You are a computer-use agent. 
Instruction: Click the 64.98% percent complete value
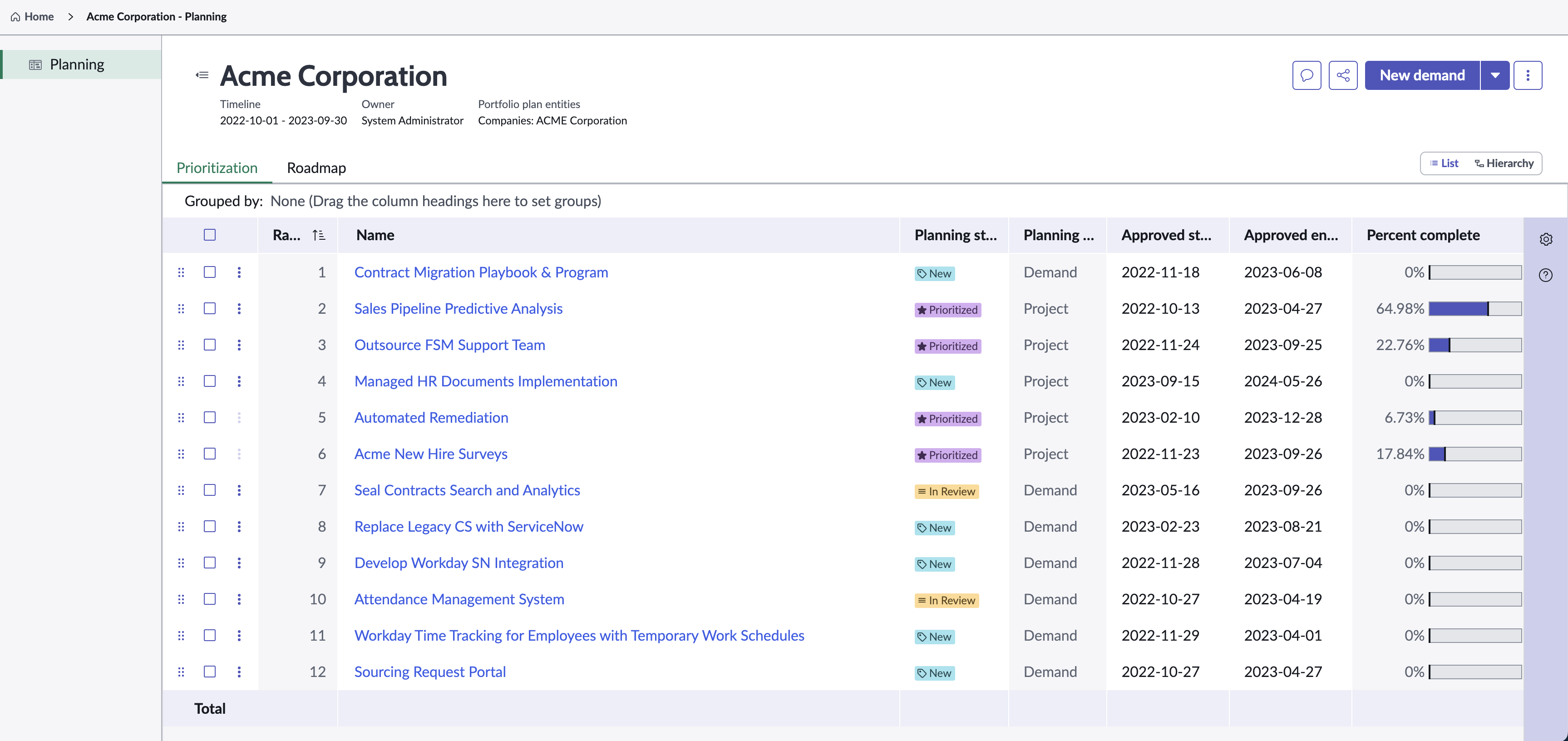[x=1400, y=309]
